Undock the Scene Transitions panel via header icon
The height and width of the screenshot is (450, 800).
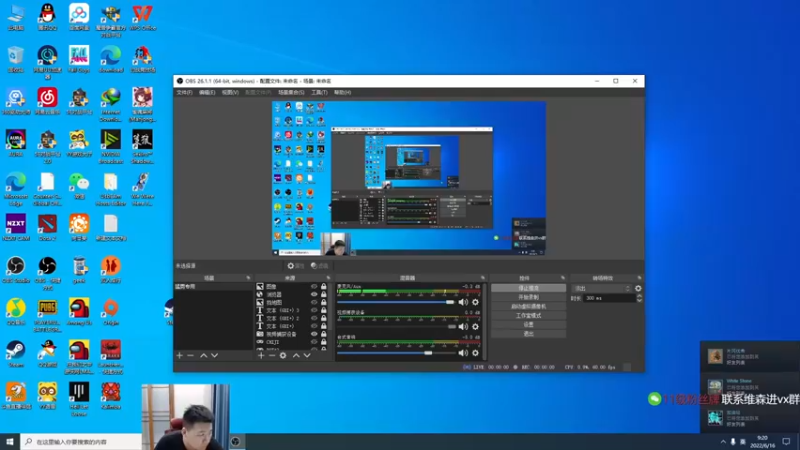[639, 278]
